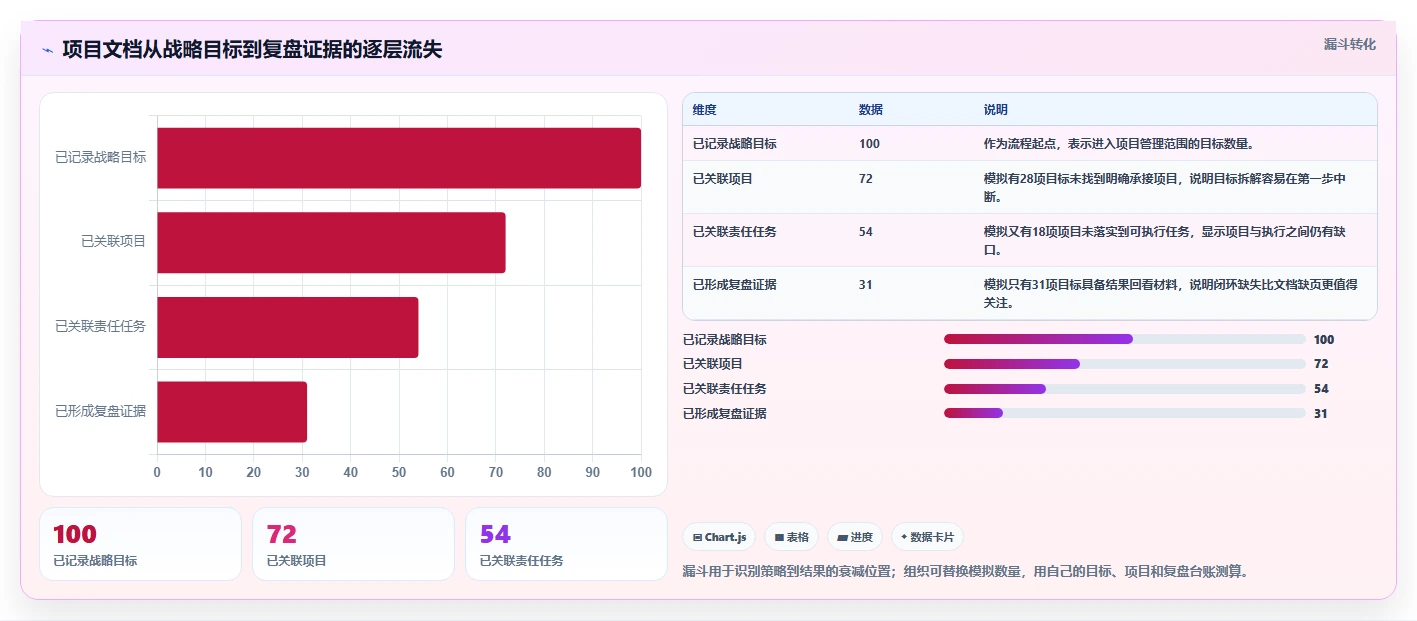This screenshot has height=621, width=1417.
Task: Click the value 72 beside its progress bar
Action: coord(1321,364)
